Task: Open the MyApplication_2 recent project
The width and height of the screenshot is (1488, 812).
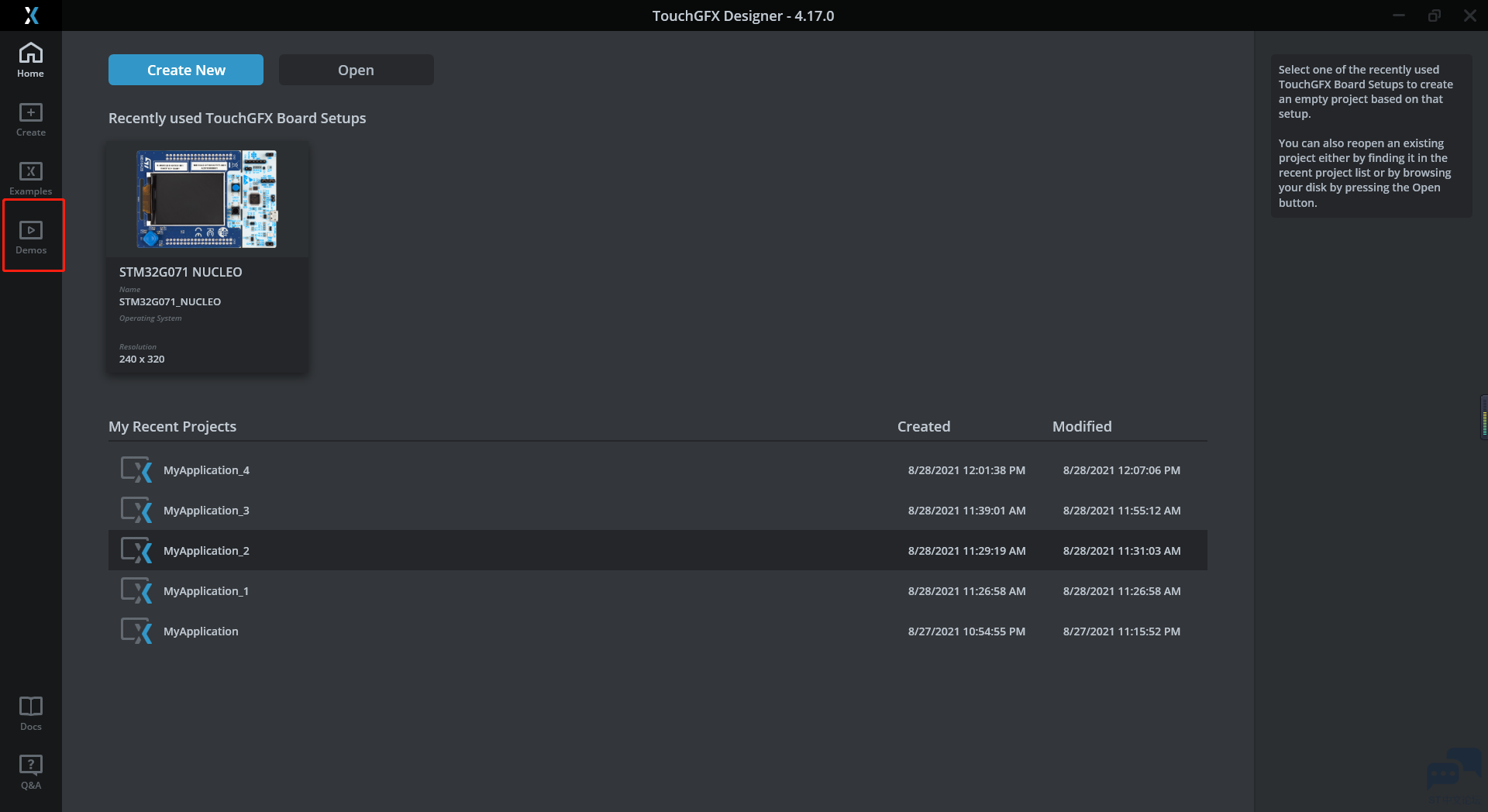Action: click(x=658, y=550)
